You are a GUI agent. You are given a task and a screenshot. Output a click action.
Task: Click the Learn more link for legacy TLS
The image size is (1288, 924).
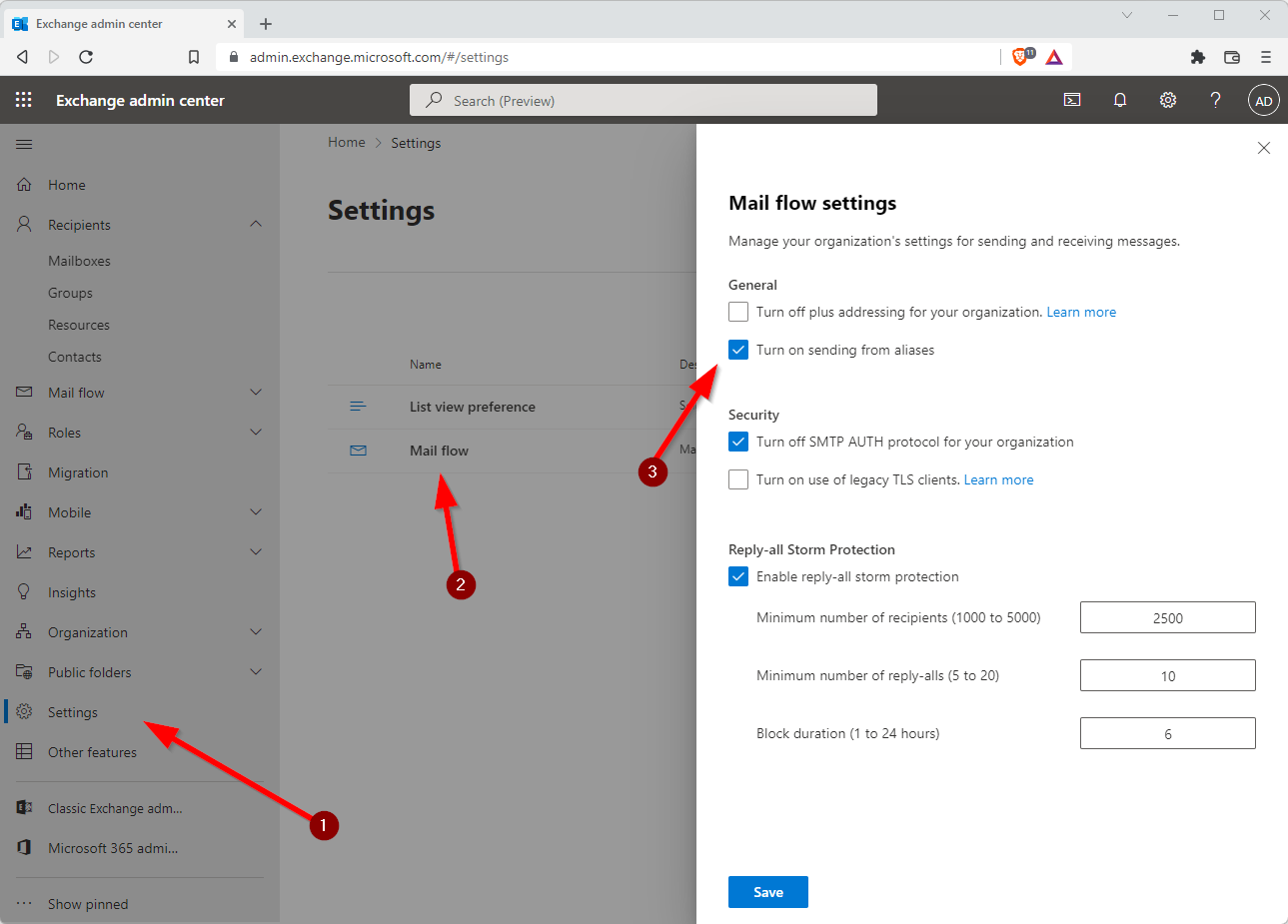(998, 479)
